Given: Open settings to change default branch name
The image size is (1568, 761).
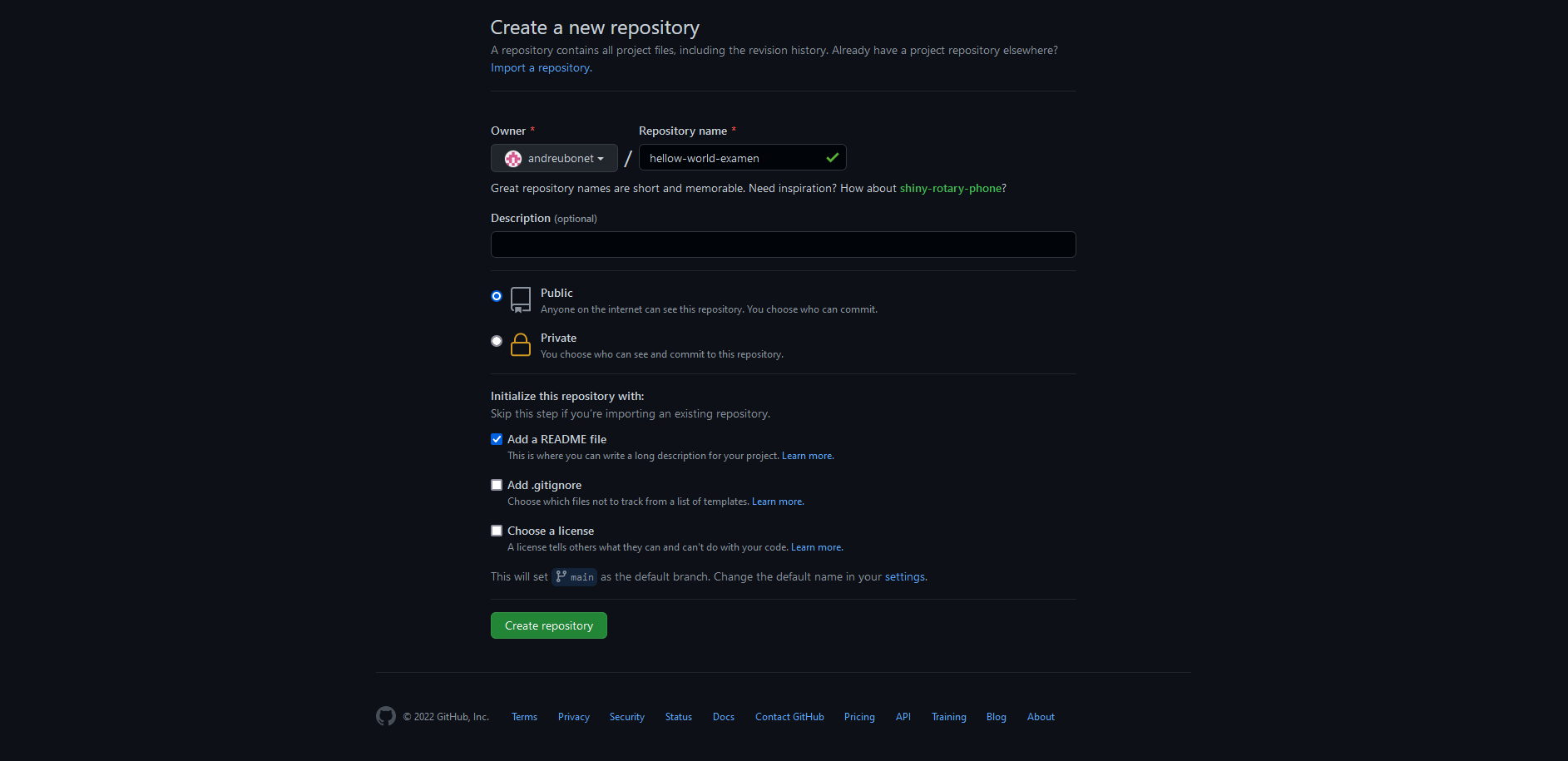Looking at the screenshot, I should pyautogui.click(x=903, y=576).
